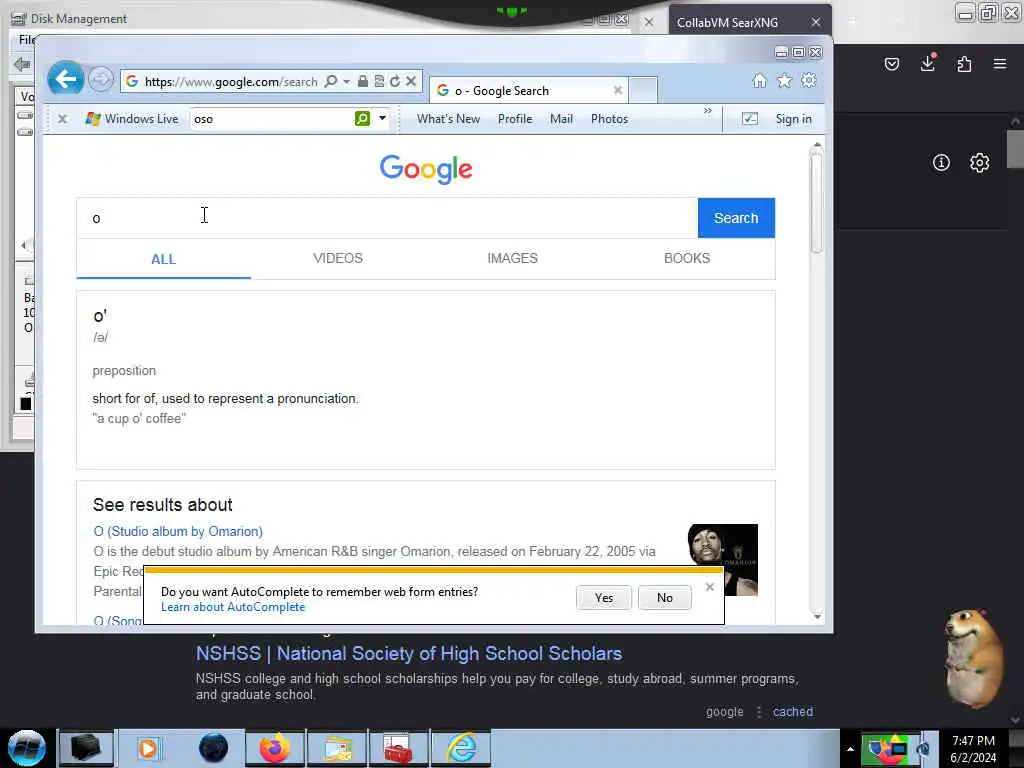This screenshot has height=768, width=1024.
Task: Open the media player taskbar icon
Action: point(148,748)
